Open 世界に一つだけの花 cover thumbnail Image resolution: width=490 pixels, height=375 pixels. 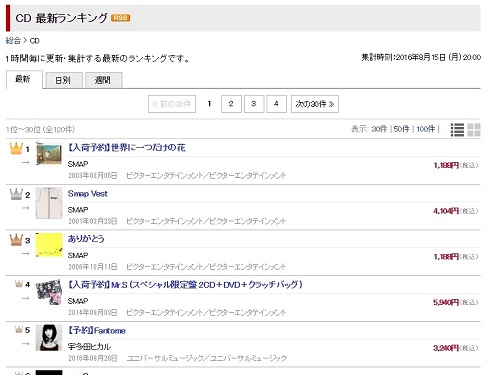49,153
